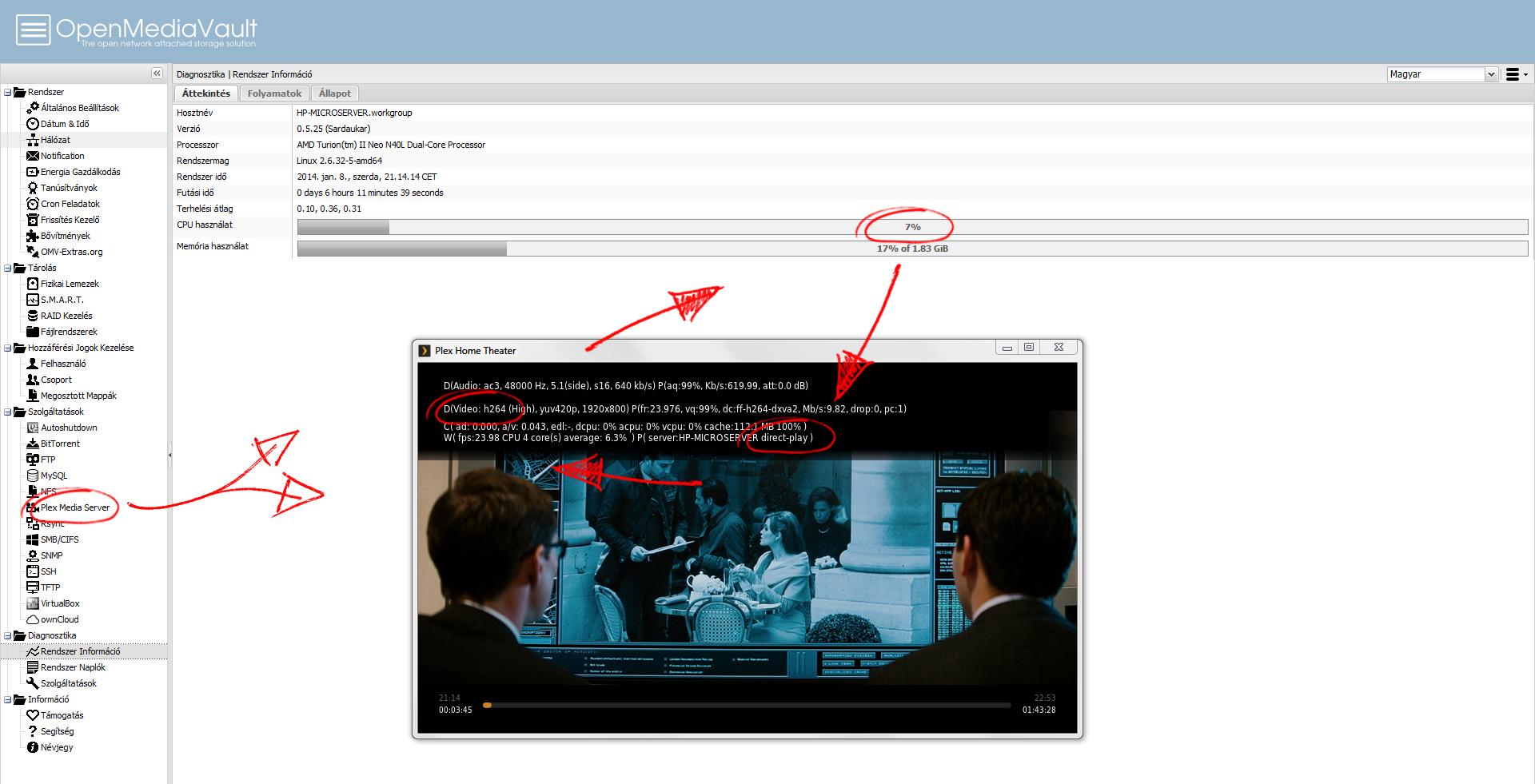
Task: Open Általános Beállítások settings icon
Action: click(33, 108)
